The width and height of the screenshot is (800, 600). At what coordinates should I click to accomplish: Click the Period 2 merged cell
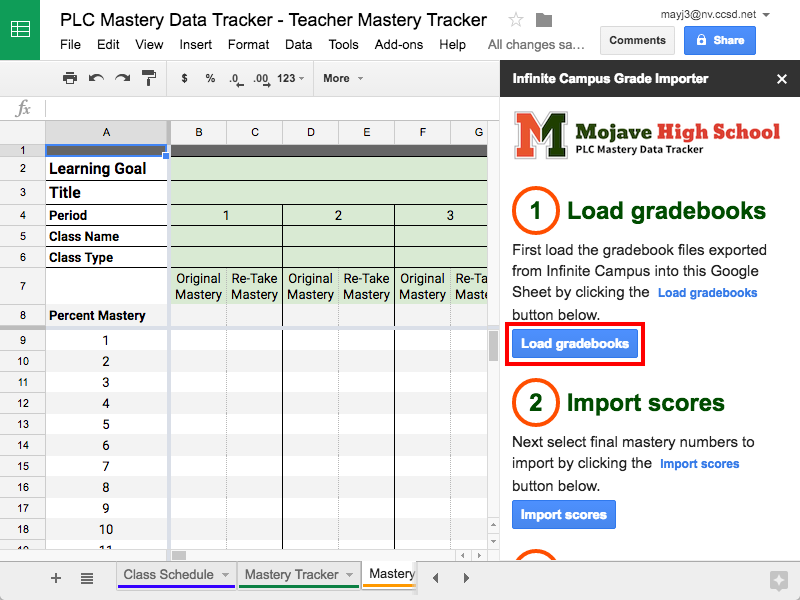[x=338, y=215]
